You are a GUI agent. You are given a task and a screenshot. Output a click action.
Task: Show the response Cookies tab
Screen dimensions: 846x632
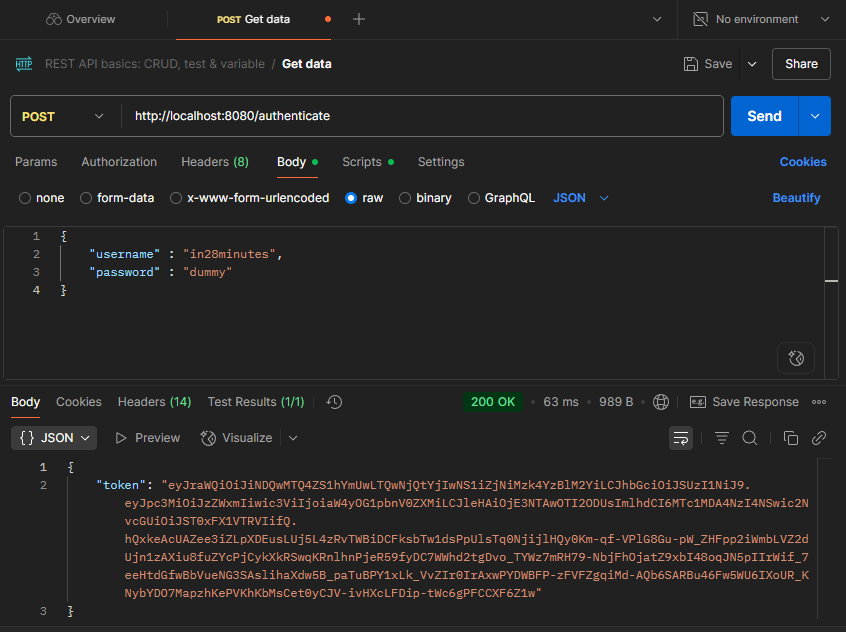[x=79, y=402]
